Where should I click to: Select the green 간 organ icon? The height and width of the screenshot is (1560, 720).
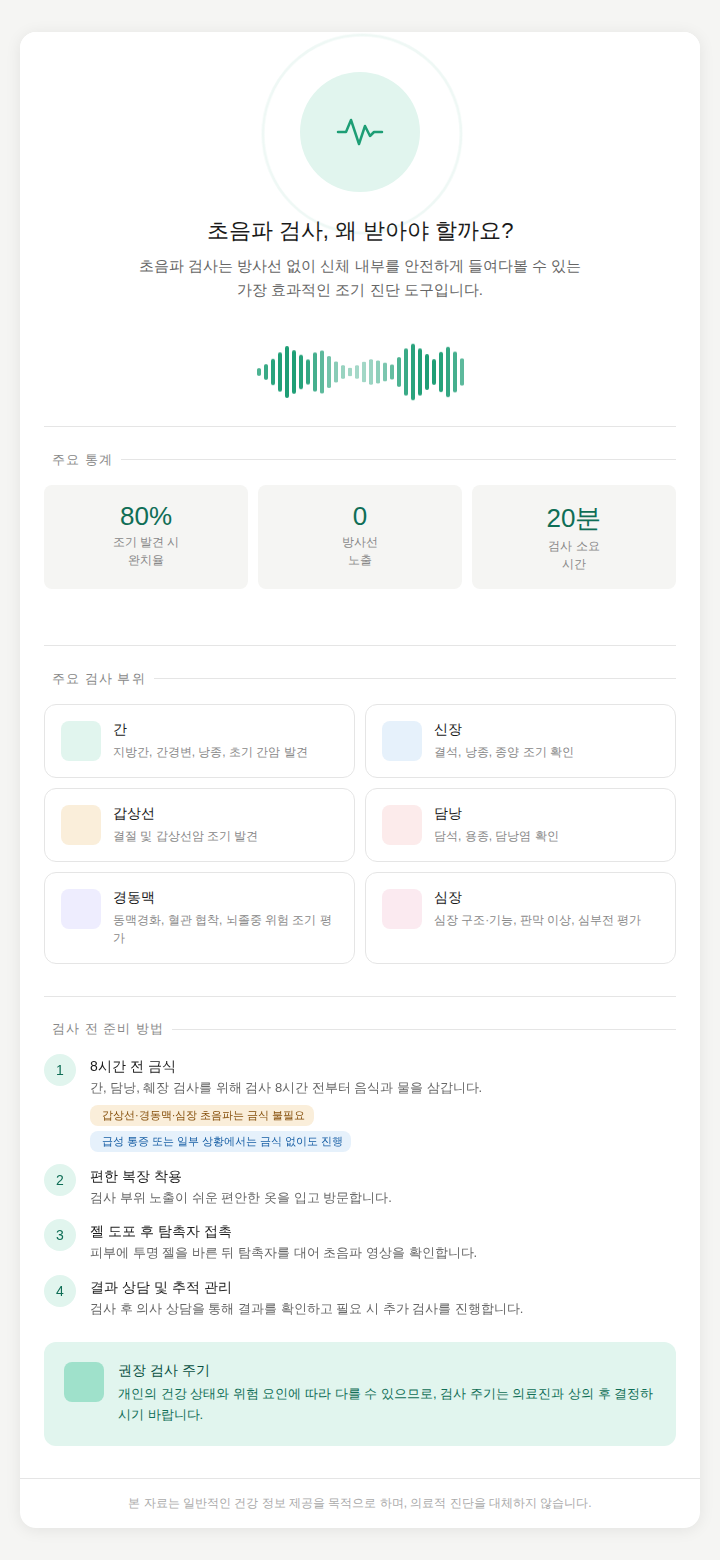[x=81, y=741]
